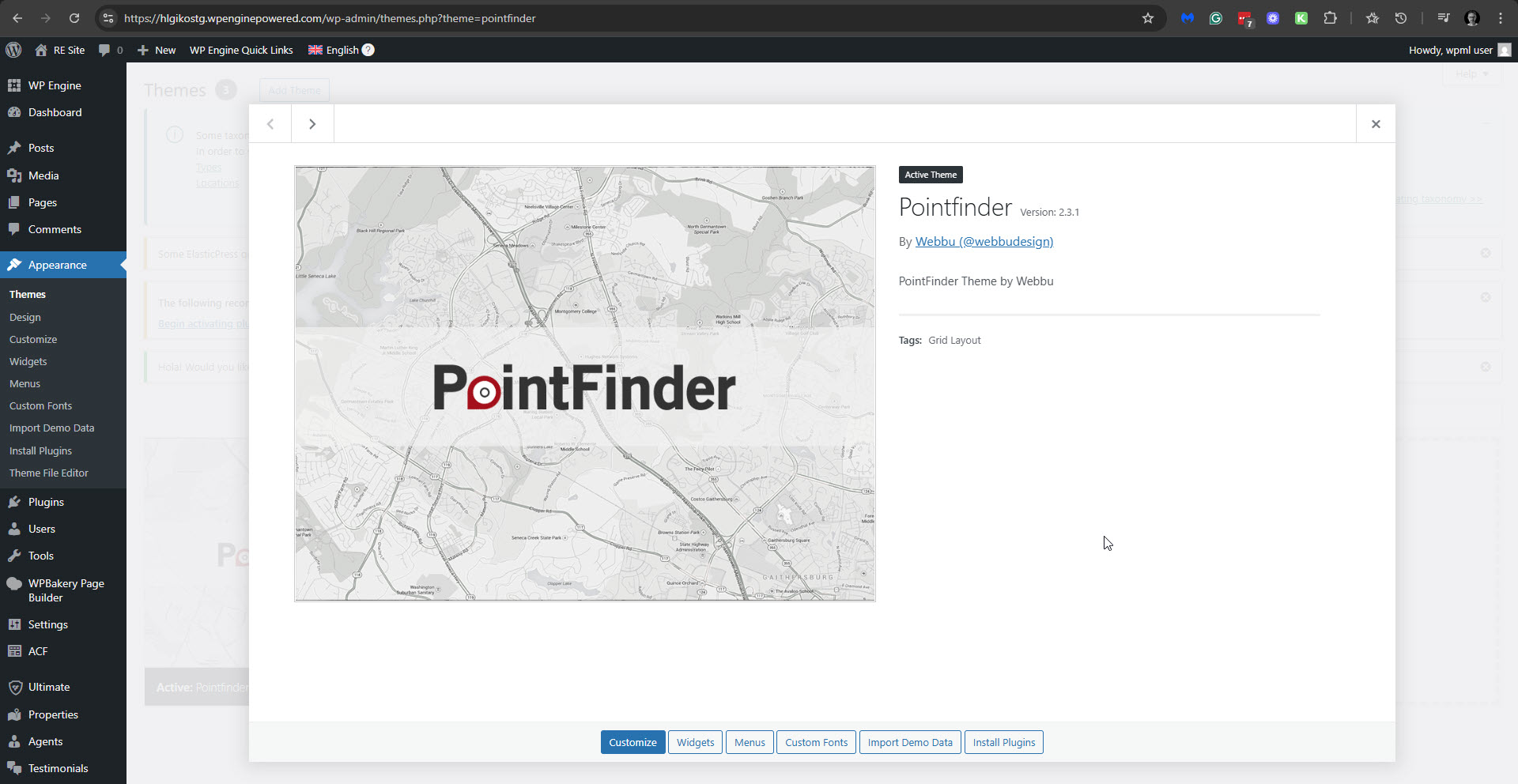Click the Users icon in sidebar
This screenshot has height=784, width=1518.
coord(14,529)
